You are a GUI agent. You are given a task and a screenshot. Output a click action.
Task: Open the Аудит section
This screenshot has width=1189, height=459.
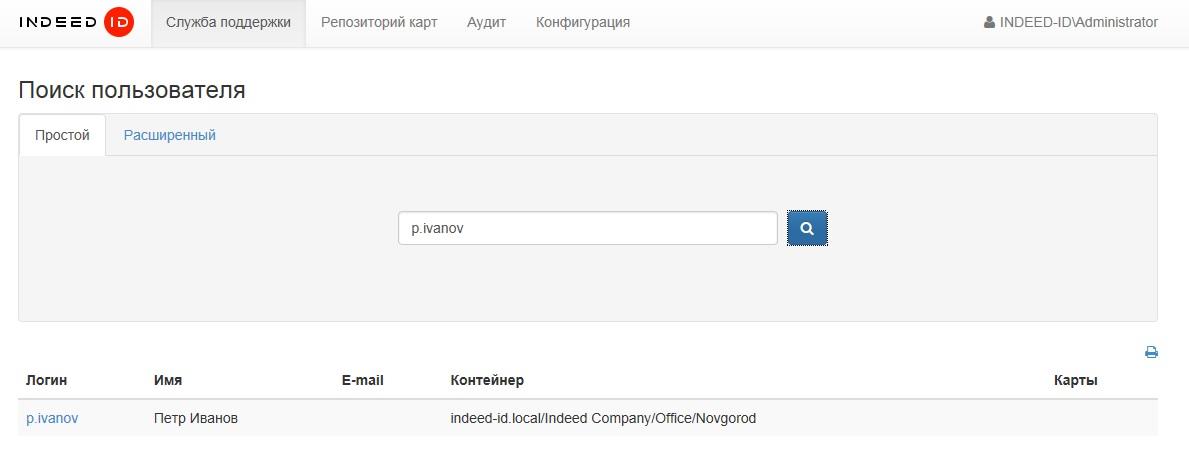486,22
